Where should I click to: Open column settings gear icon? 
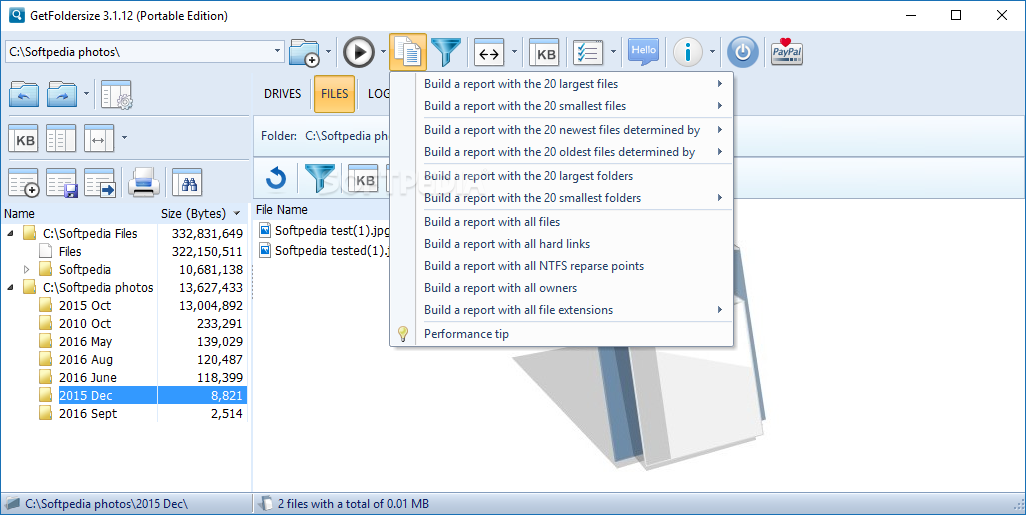click(x=116, y=95)
